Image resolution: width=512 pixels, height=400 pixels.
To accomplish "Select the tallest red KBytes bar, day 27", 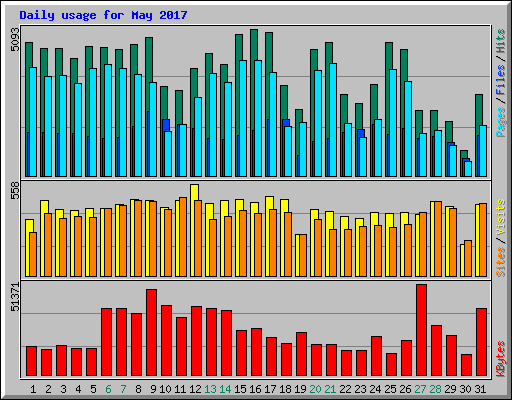I will tap(421, 330).
